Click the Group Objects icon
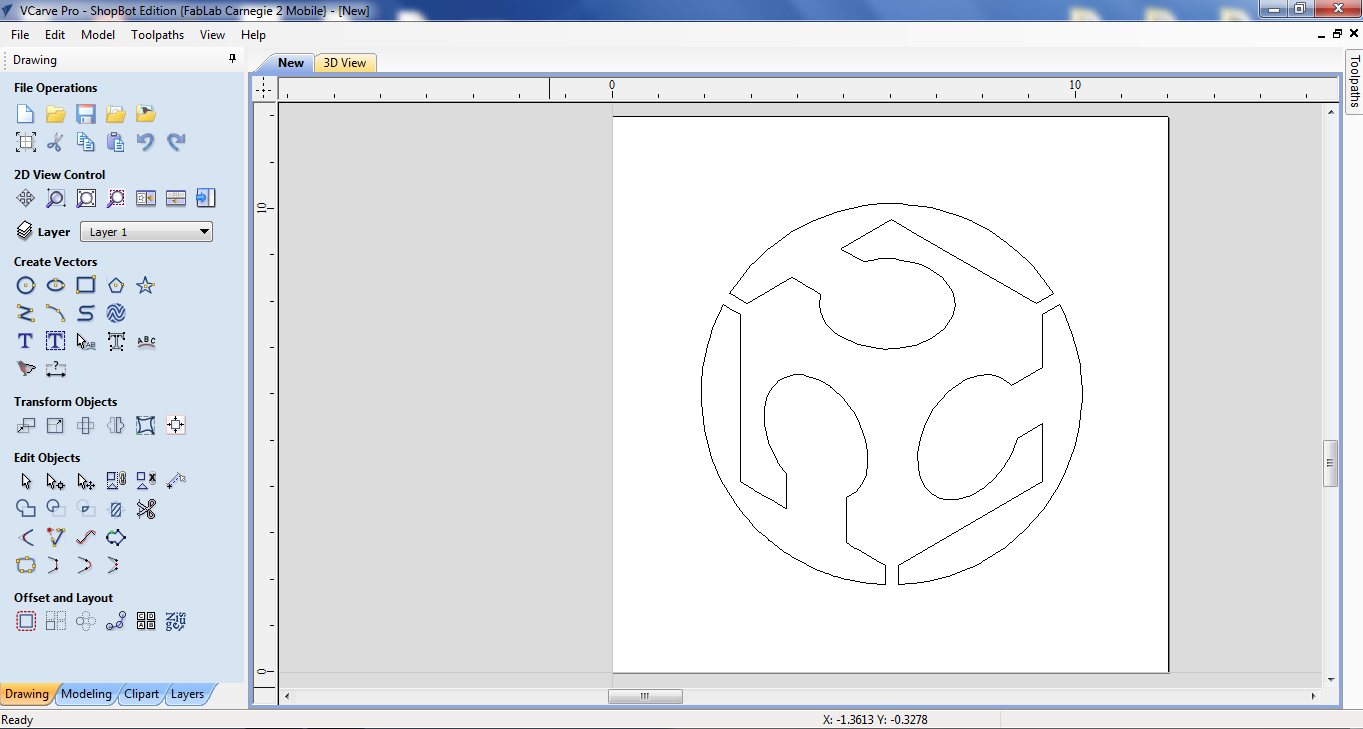 click(x=116, y=482)
